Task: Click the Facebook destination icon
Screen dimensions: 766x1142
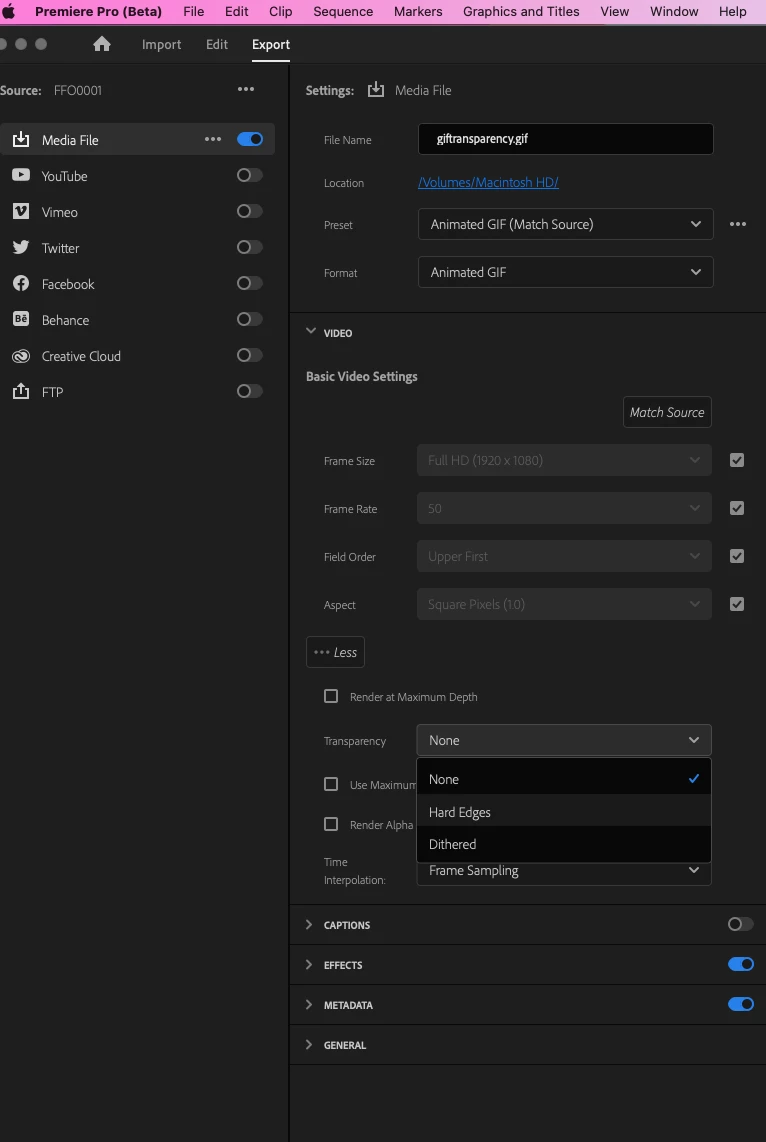Action: coord(21,283)
